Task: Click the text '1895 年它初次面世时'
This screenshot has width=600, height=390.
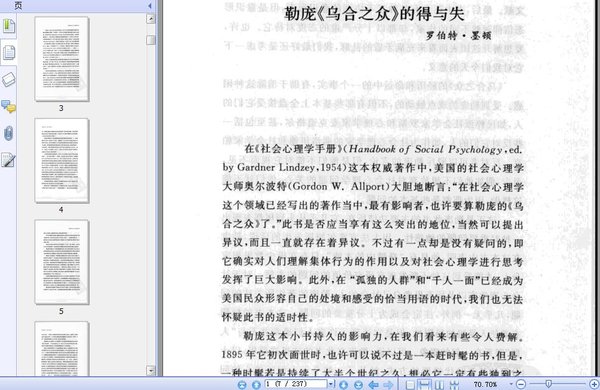Action: (271, 355)
